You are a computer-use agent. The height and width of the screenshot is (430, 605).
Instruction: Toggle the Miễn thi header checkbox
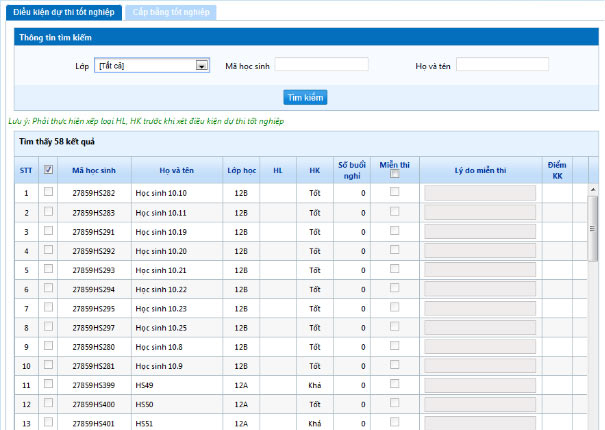click(394, 175)
